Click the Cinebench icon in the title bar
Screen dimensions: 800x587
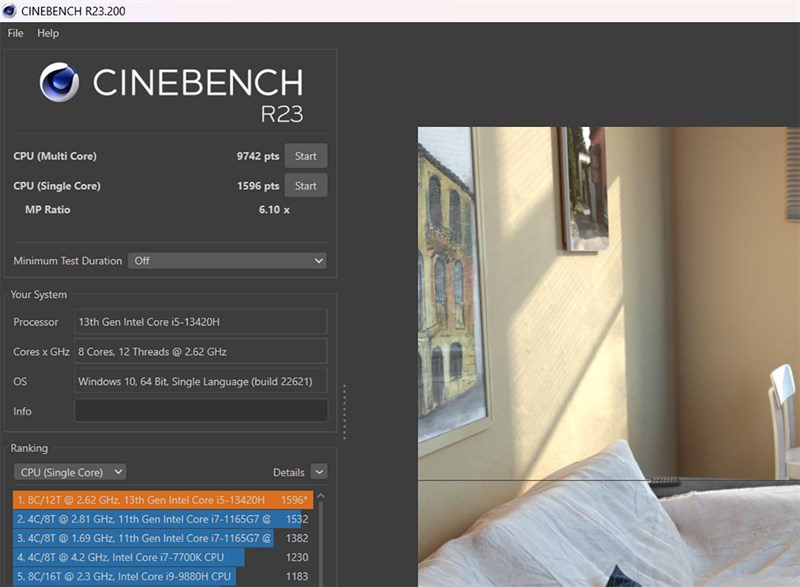coord(9,10)
